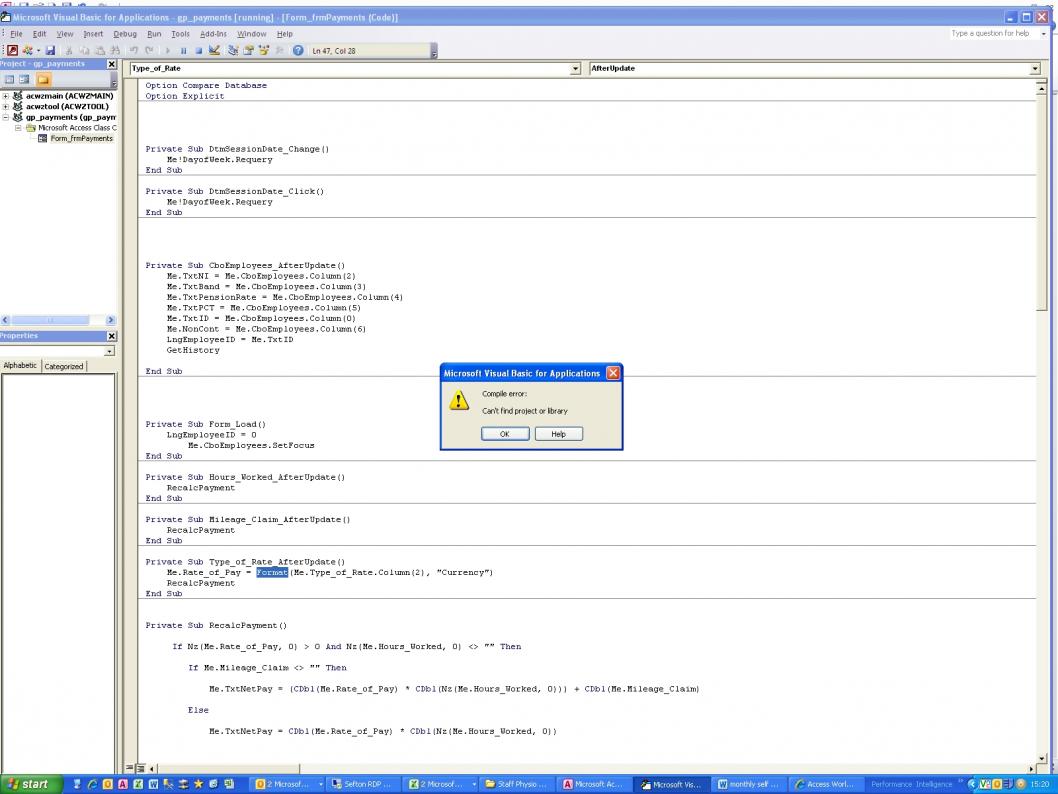The height and width of the screenshot is (794, 1058).
Task: Open dropdown arrow beside Insert Module icon
Action: (x=38, y=51)
